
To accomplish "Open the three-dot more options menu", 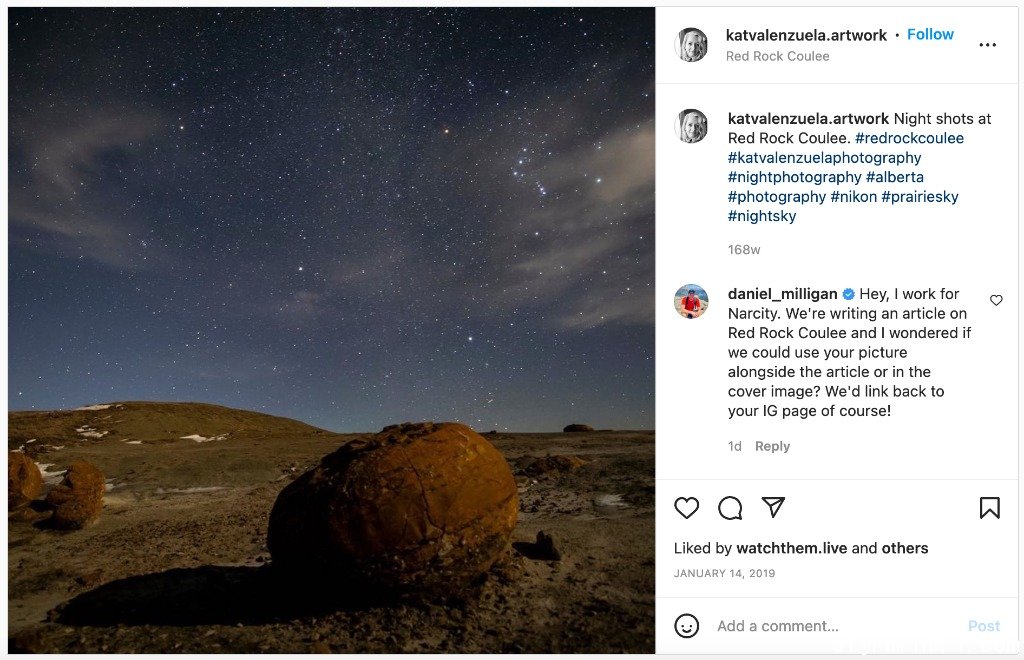I will (987, 45).
